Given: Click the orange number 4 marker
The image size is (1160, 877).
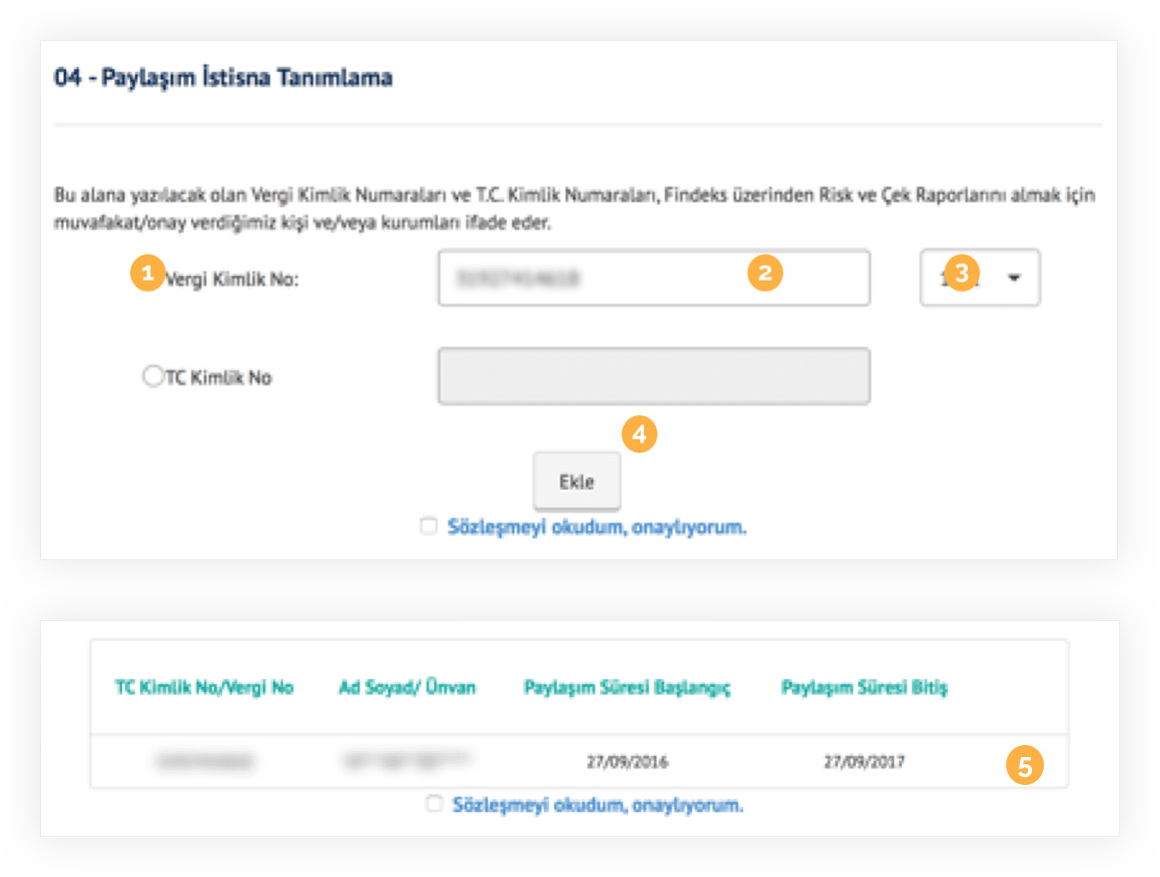Looking at the screenshot, I should click(x=639, y=434).
